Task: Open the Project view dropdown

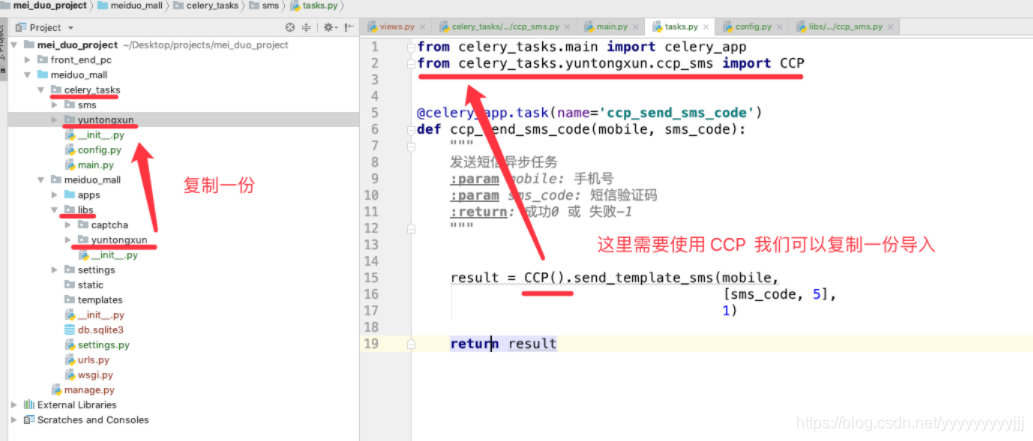Action: pos(70,28)
